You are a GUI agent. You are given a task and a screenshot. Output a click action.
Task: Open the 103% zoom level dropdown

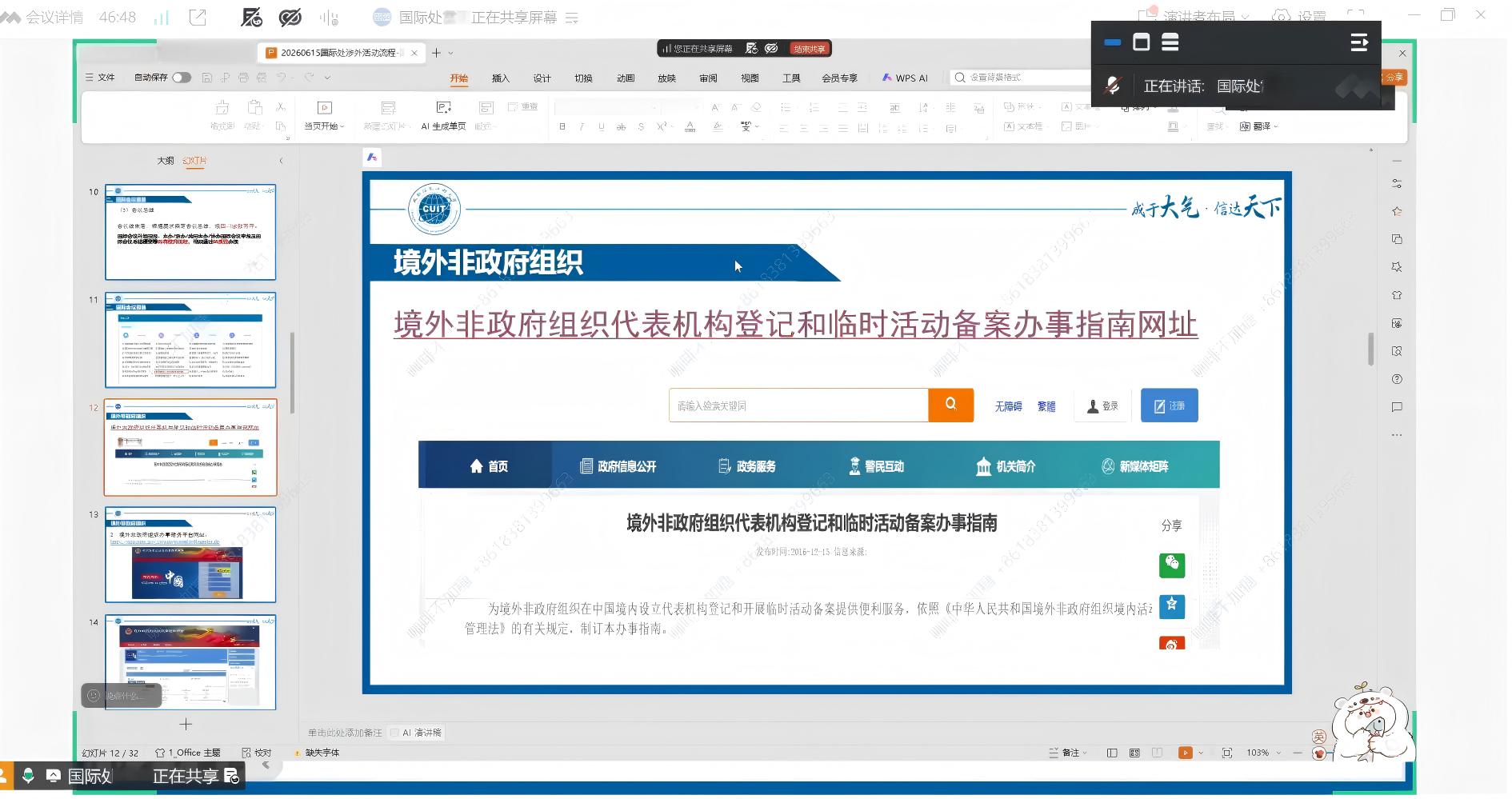1263,753
